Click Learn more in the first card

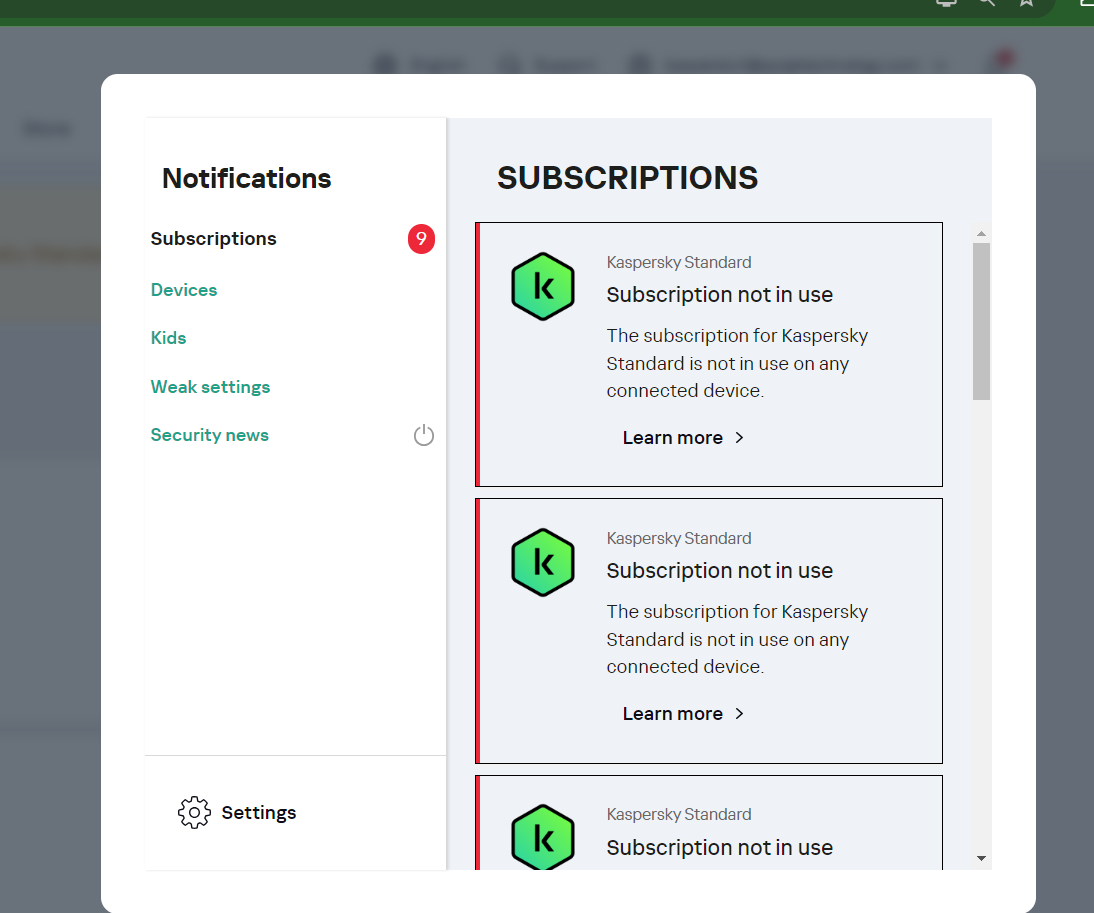pos(673,438)
